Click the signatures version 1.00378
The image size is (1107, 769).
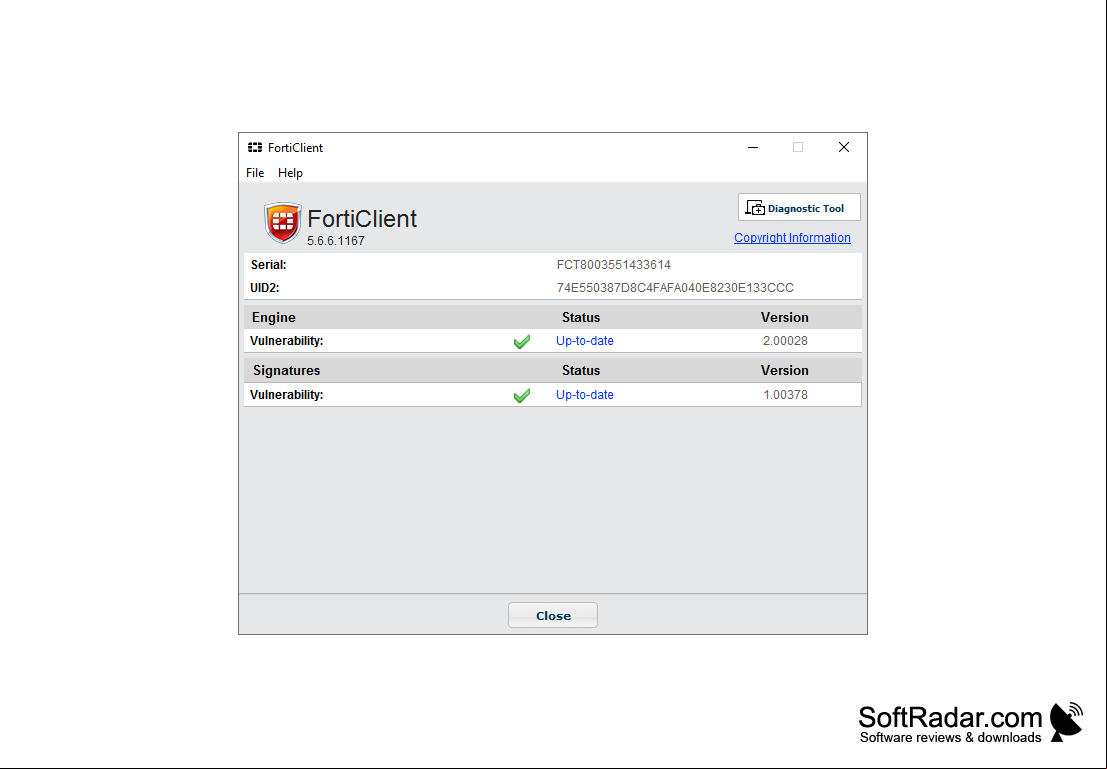[785, 395]
